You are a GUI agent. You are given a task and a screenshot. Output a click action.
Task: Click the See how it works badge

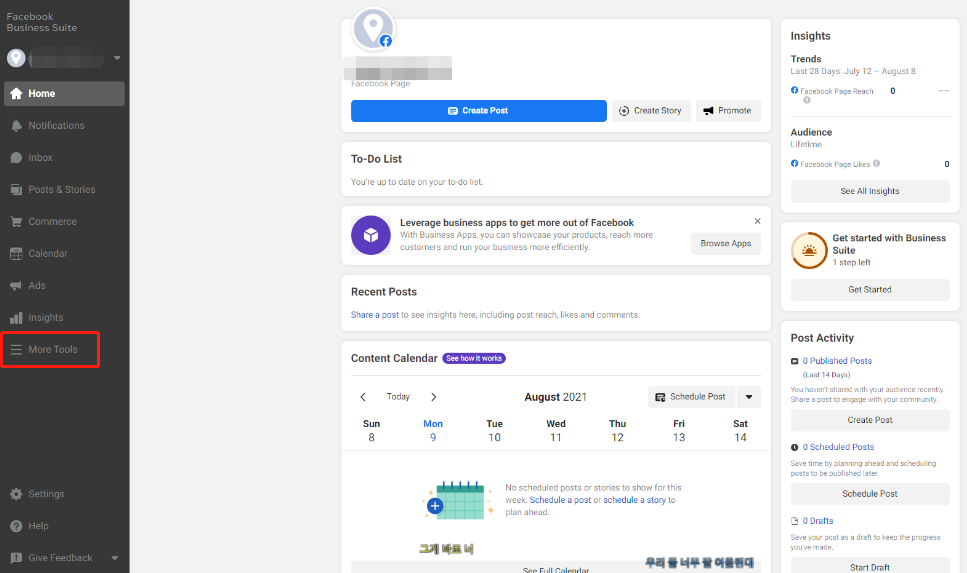pyautogui.click(x=474, y=358)
